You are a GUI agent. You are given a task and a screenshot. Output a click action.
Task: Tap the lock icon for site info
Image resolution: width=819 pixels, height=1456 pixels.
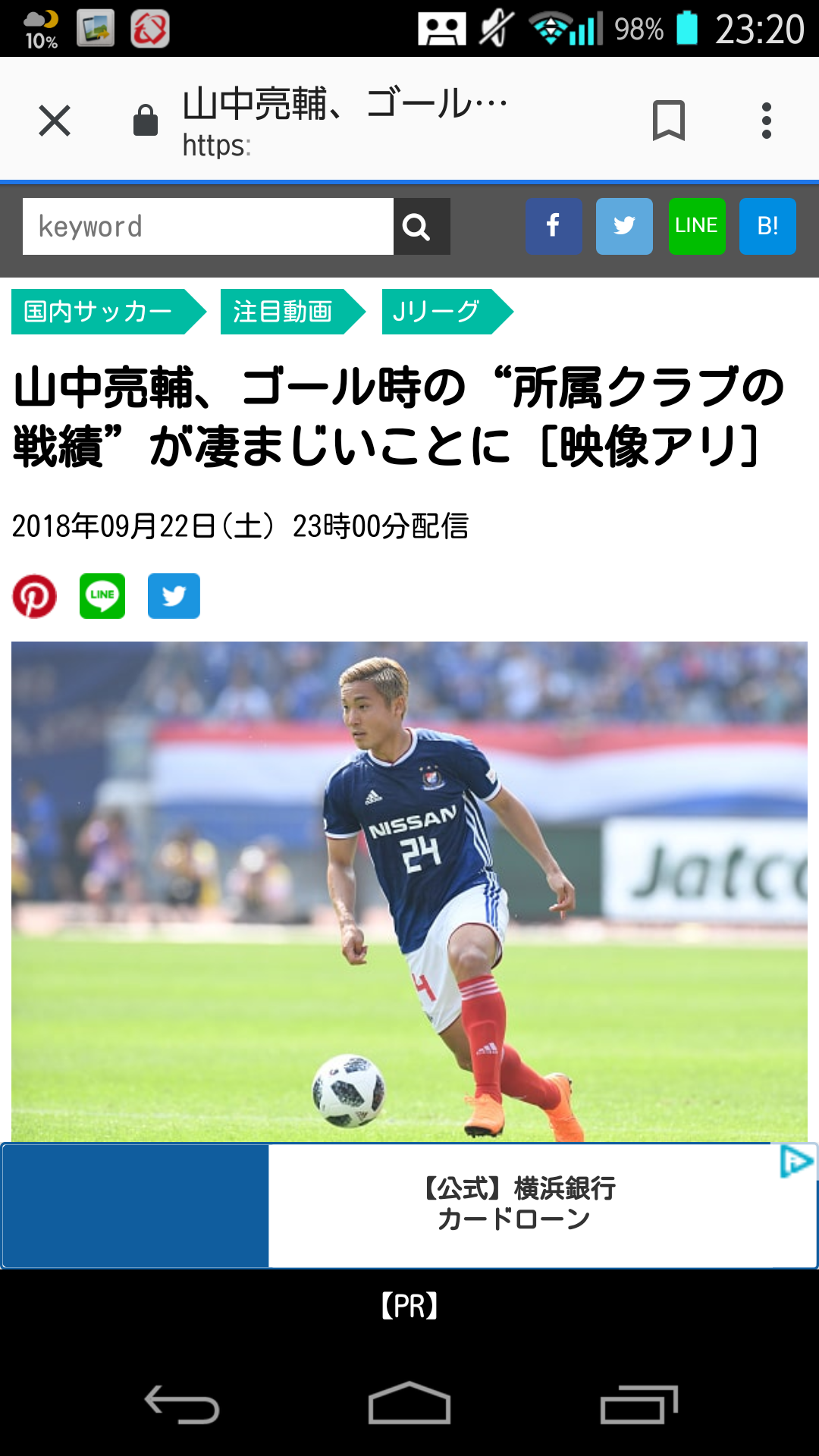pyautogui.click(x=145, y=121)
